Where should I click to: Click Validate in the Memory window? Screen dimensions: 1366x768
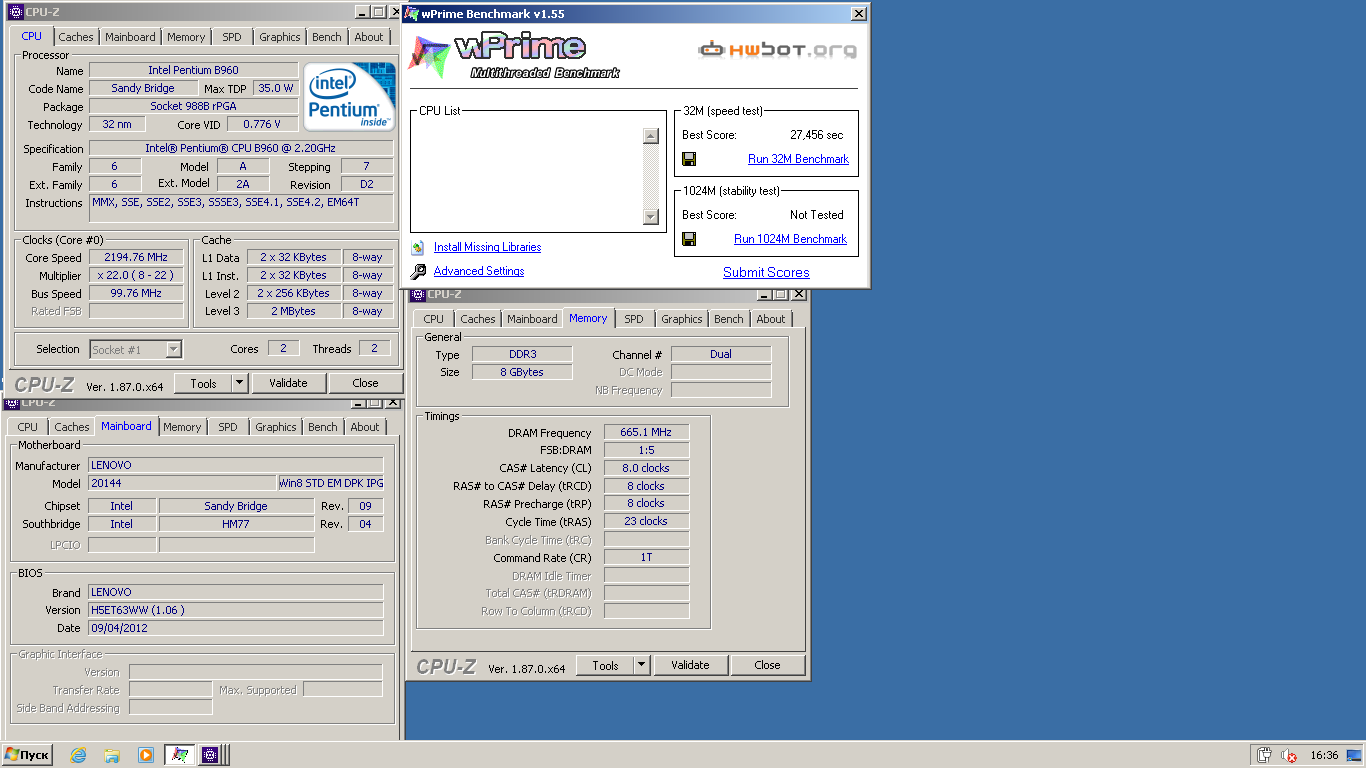tap(690, 665)
